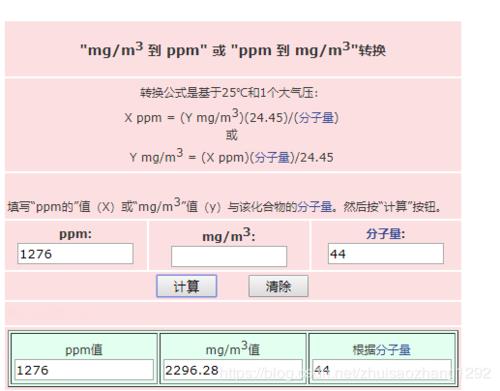Focus the empty mg/m3 input field
Viewport: 500px width, 391px height.
(x=229, y=256)
